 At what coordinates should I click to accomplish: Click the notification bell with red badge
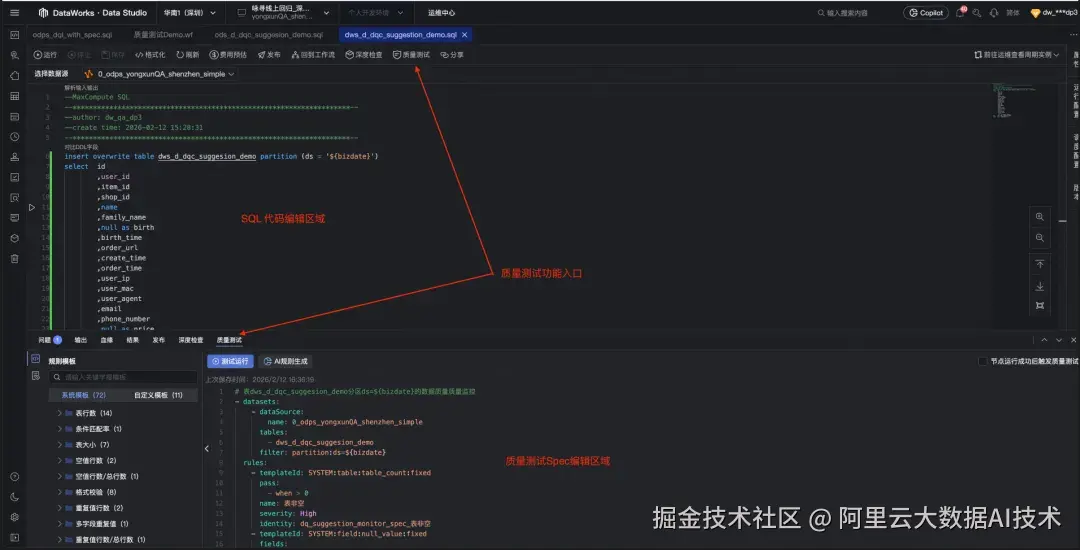[960, 12]
